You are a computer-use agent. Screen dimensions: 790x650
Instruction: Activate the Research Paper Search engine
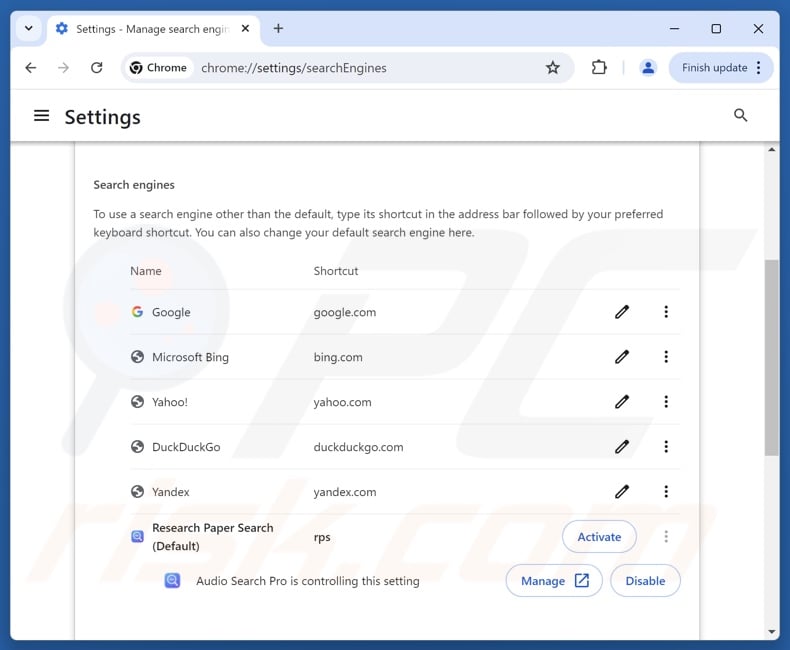pos(599,537)
